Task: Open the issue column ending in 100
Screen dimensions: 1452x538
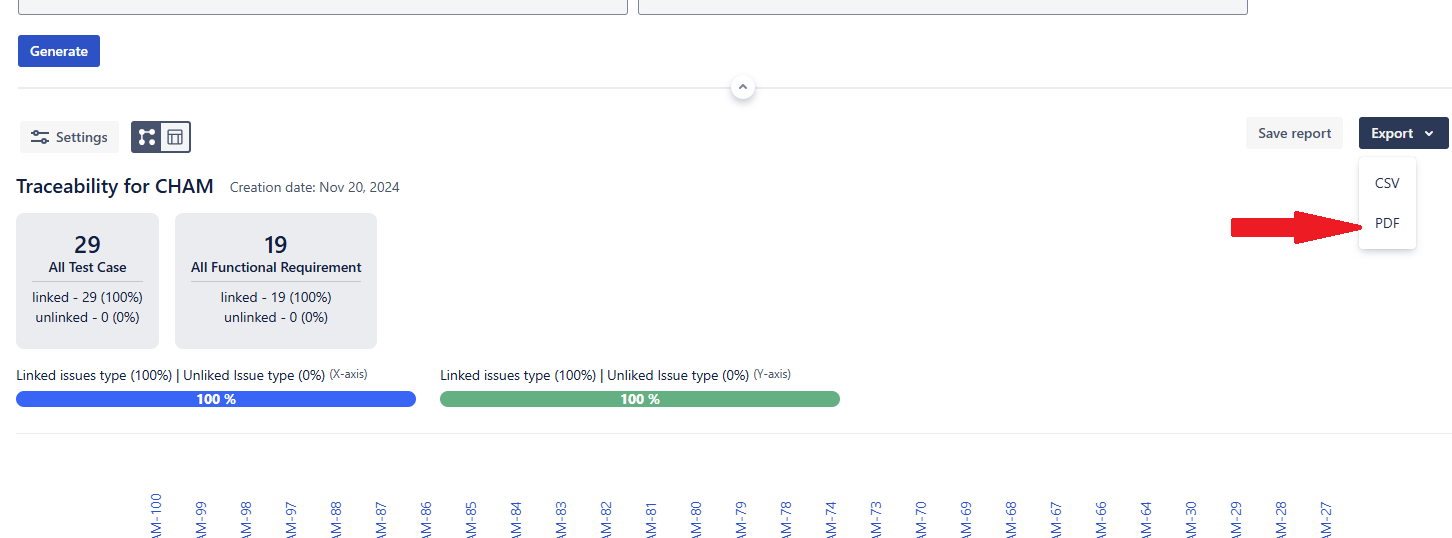Action: (x=156, y=517)
